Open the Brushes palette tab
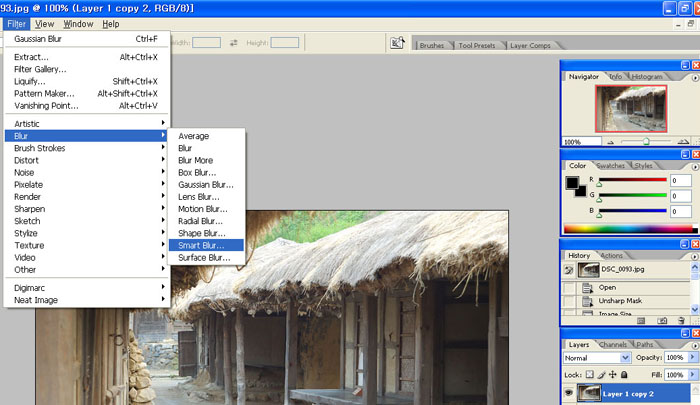 (432, 46)
